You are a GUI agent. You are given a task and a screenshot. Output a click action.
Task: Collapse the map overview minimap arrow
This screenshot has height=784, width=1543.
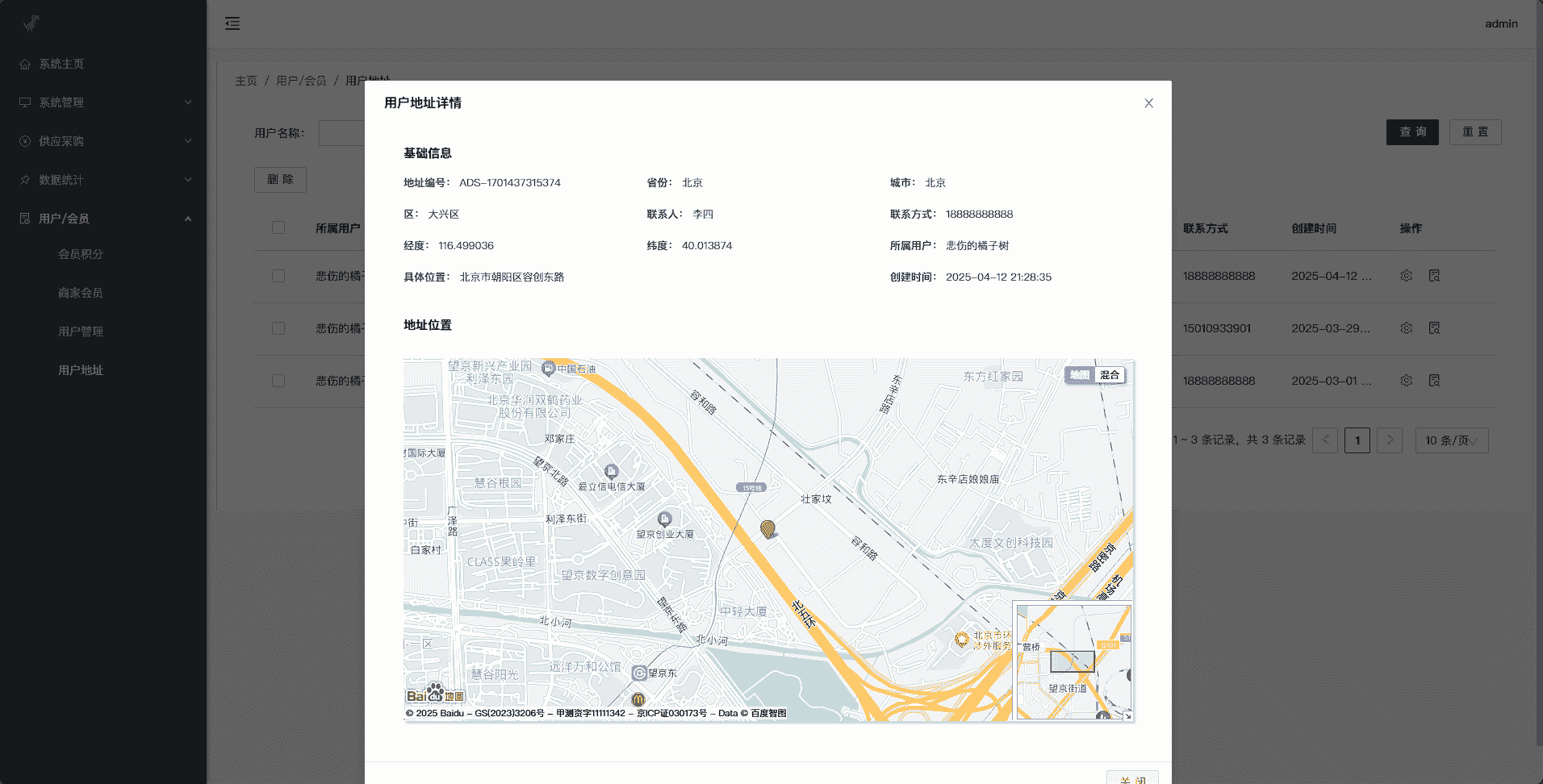1127,715
